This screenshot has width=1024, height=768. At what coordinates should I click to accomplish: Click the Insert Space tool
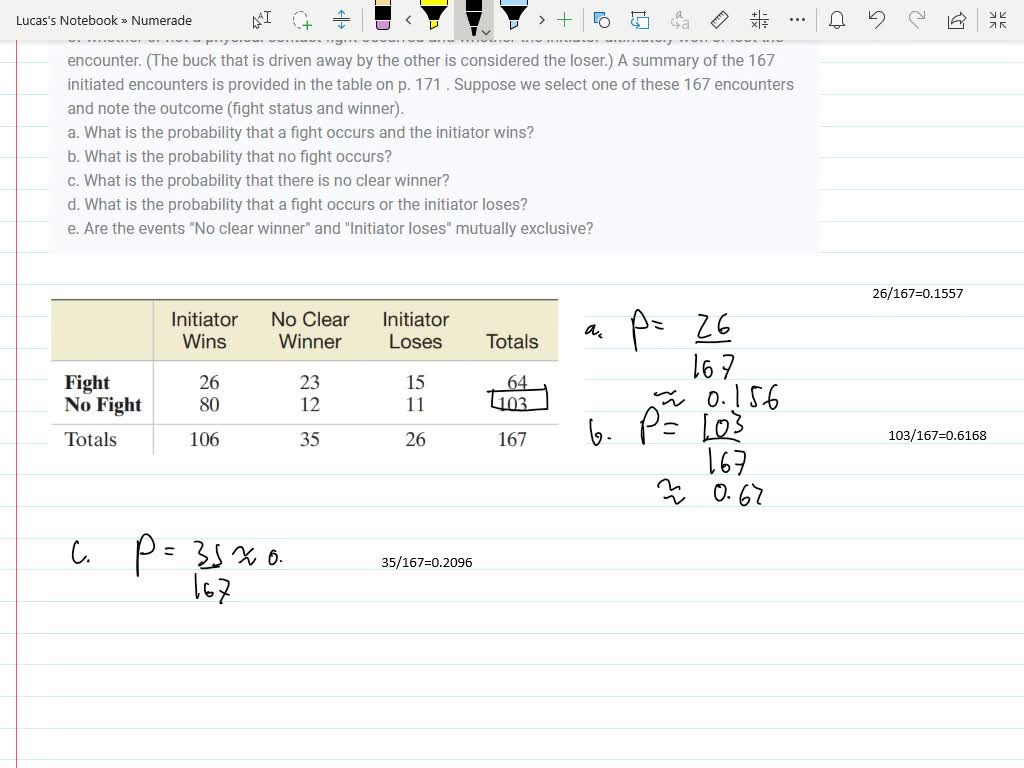coord(341,20)
